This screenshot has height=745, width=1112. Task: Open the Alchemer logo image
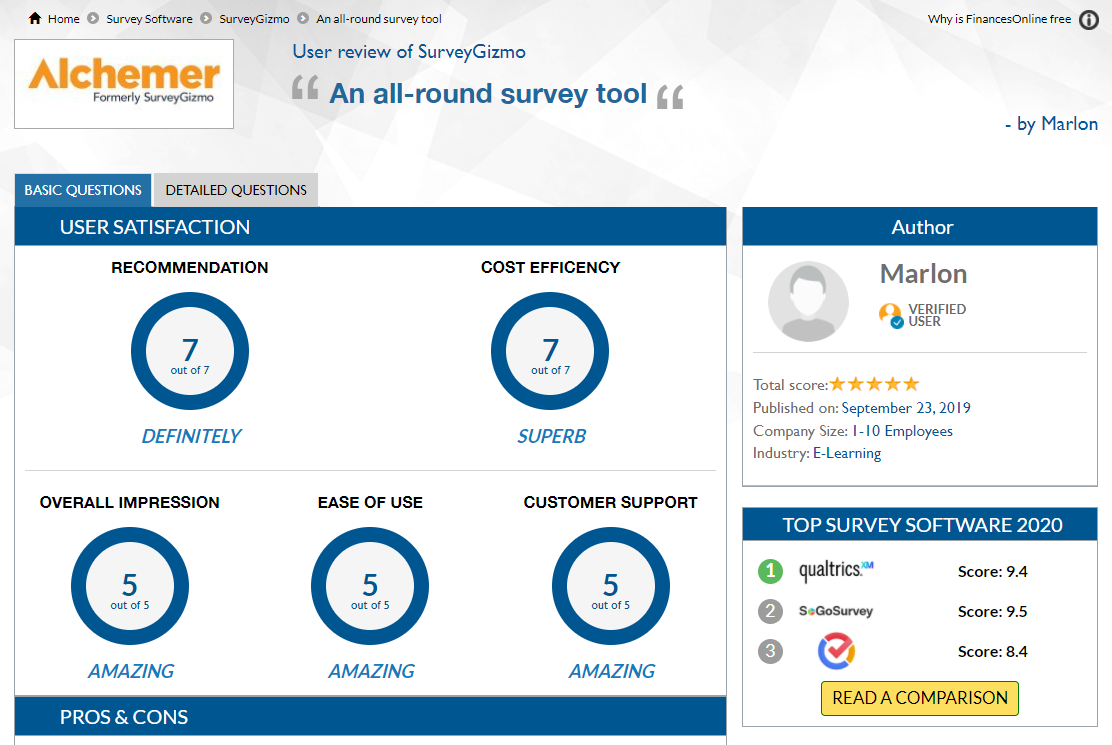click(x=124, y=84)
